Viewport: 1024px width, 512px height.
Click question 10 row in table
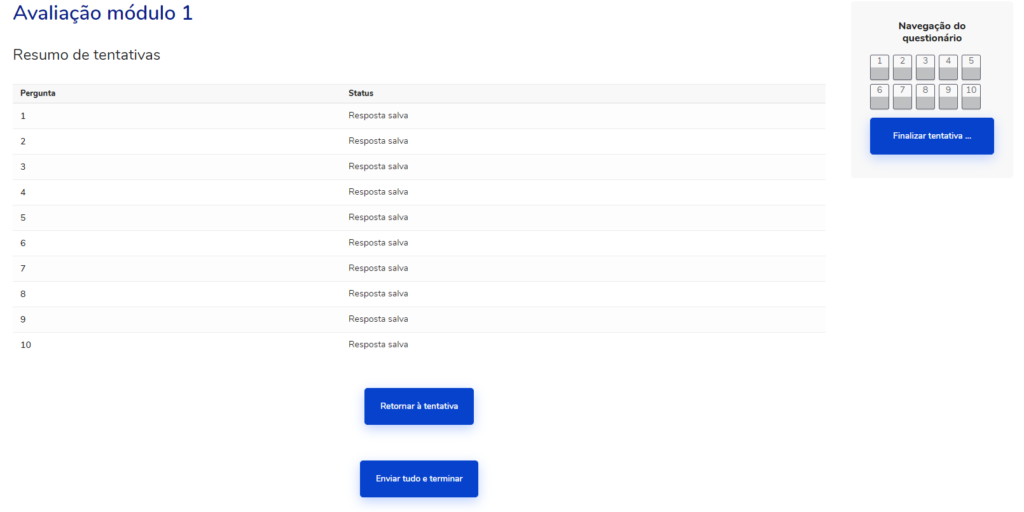tap(419, 345)
